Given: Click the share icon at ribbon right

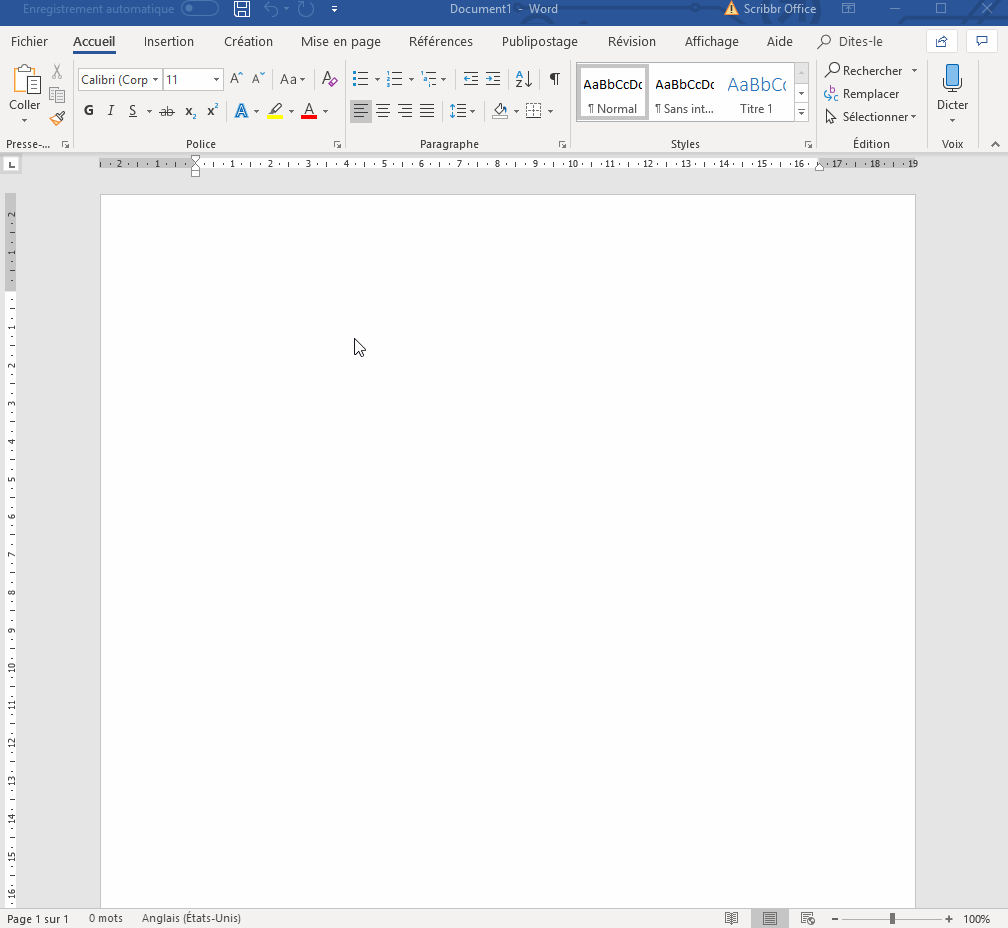Looking at the screenshot, I should [x=942, y=42].
